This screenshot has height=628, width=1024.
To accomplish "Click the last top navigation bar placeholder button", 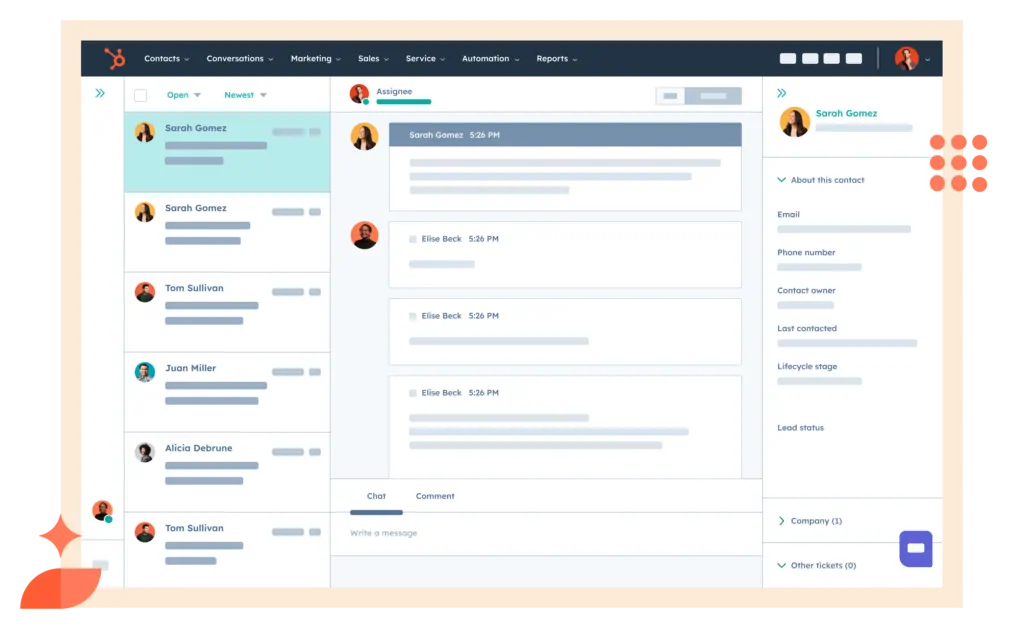I will point(854,59).
